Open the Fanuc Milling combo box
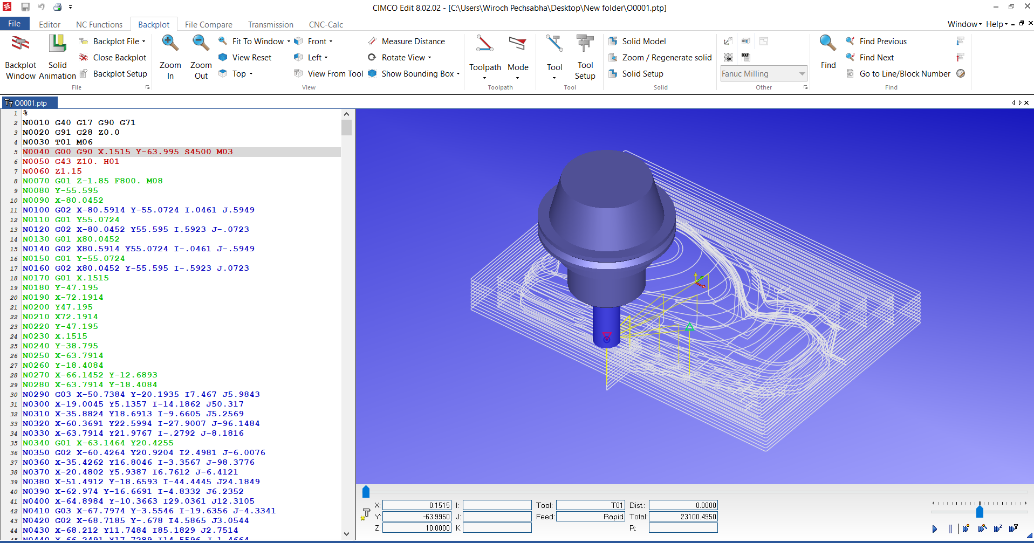The image size is (1034, 543). point(763,74)
